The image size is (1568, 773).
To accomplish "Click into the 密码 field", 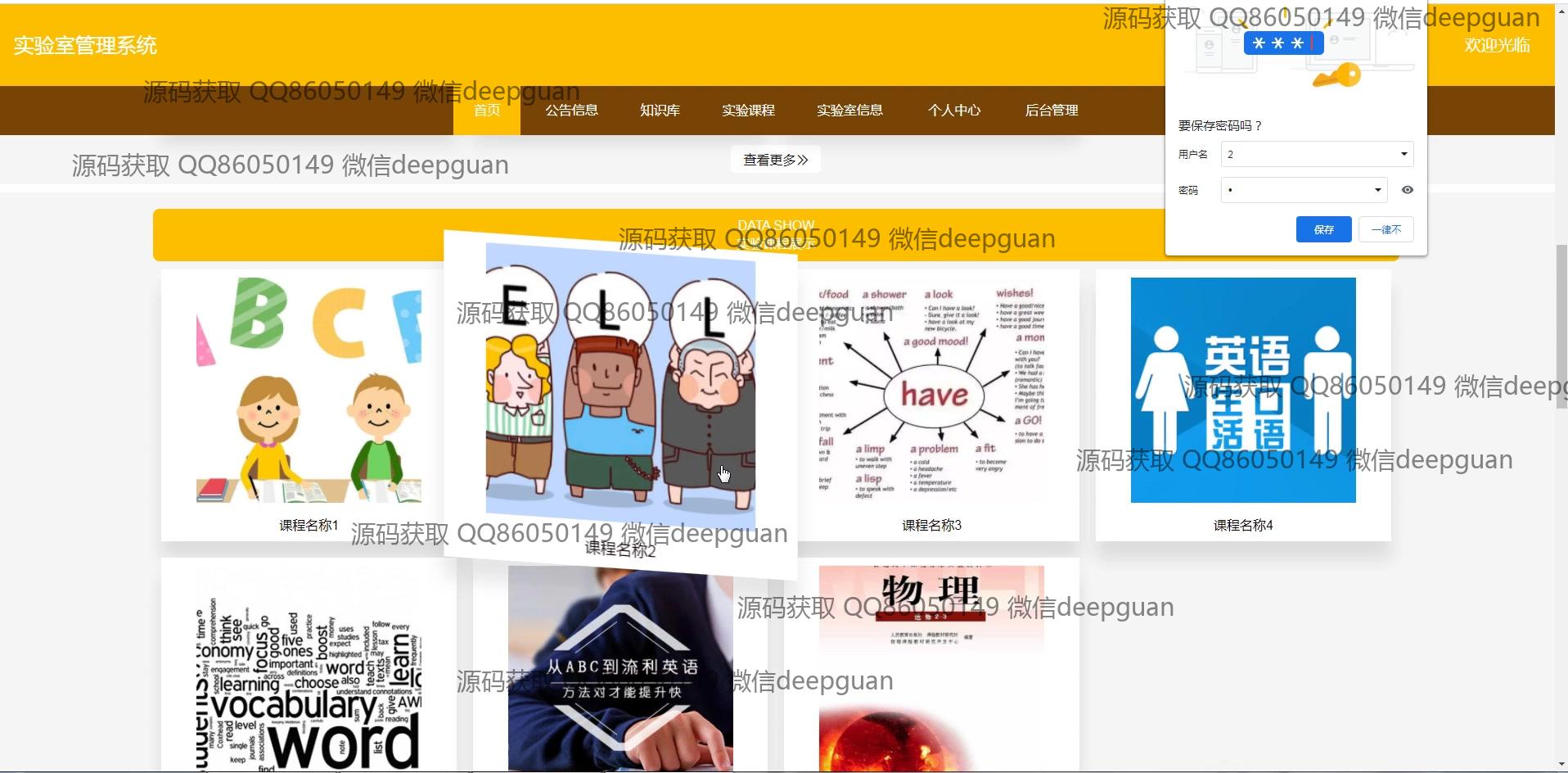I will pos(1304,190).
